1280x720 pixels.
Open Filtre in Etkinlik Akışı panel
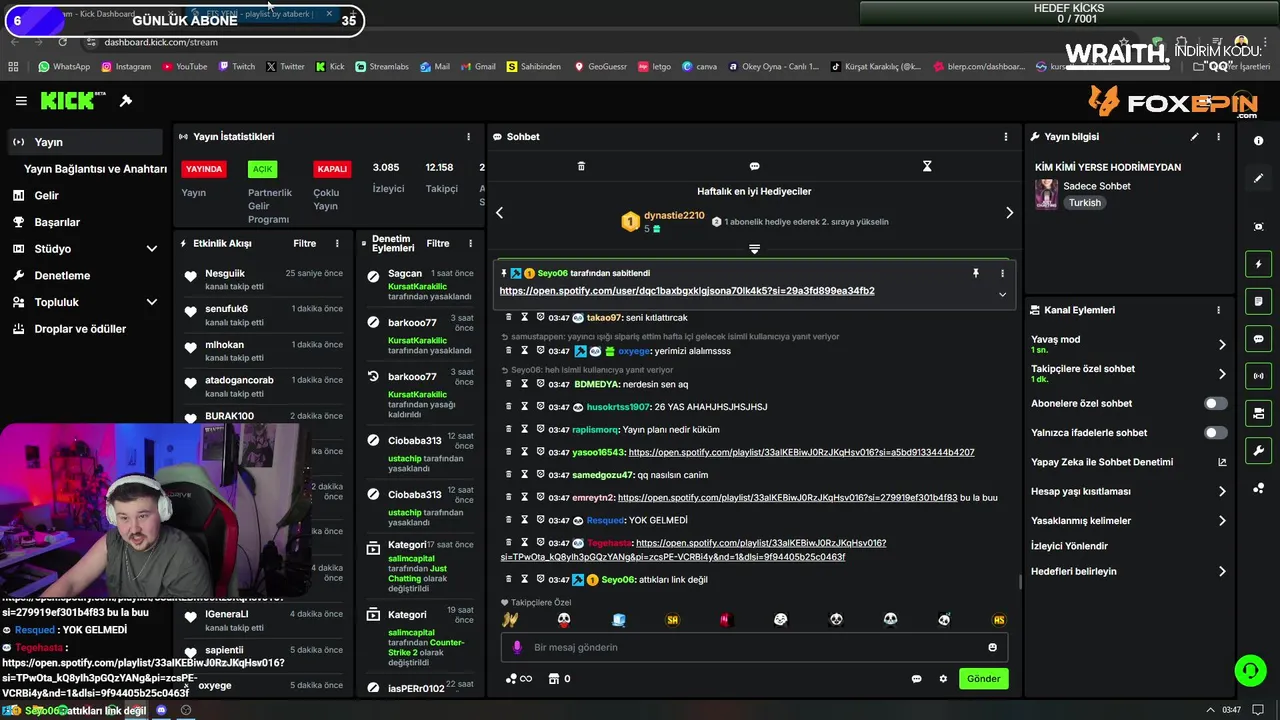point(304,243)
